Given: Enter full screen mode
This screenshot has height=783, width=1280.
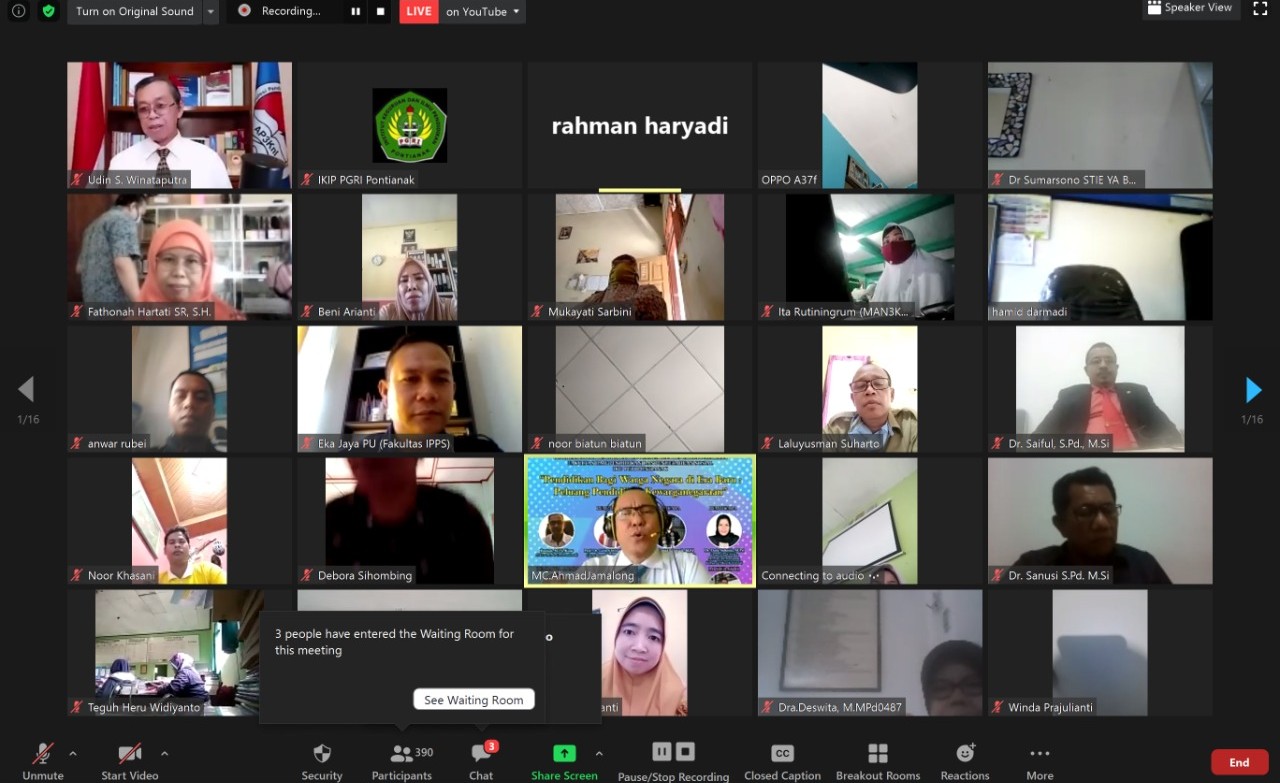Looking at the screenshot, I should [1260, 9].
